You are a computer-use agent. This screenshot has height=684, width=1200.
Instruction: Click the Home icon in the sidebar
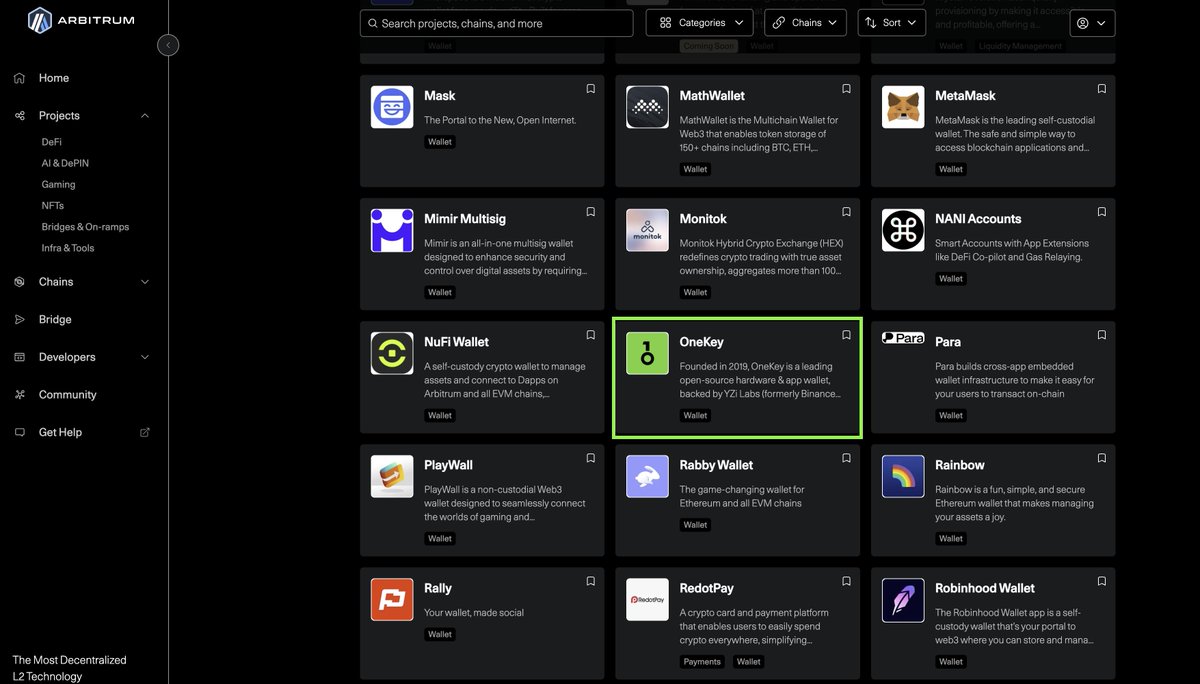[19, 78]
